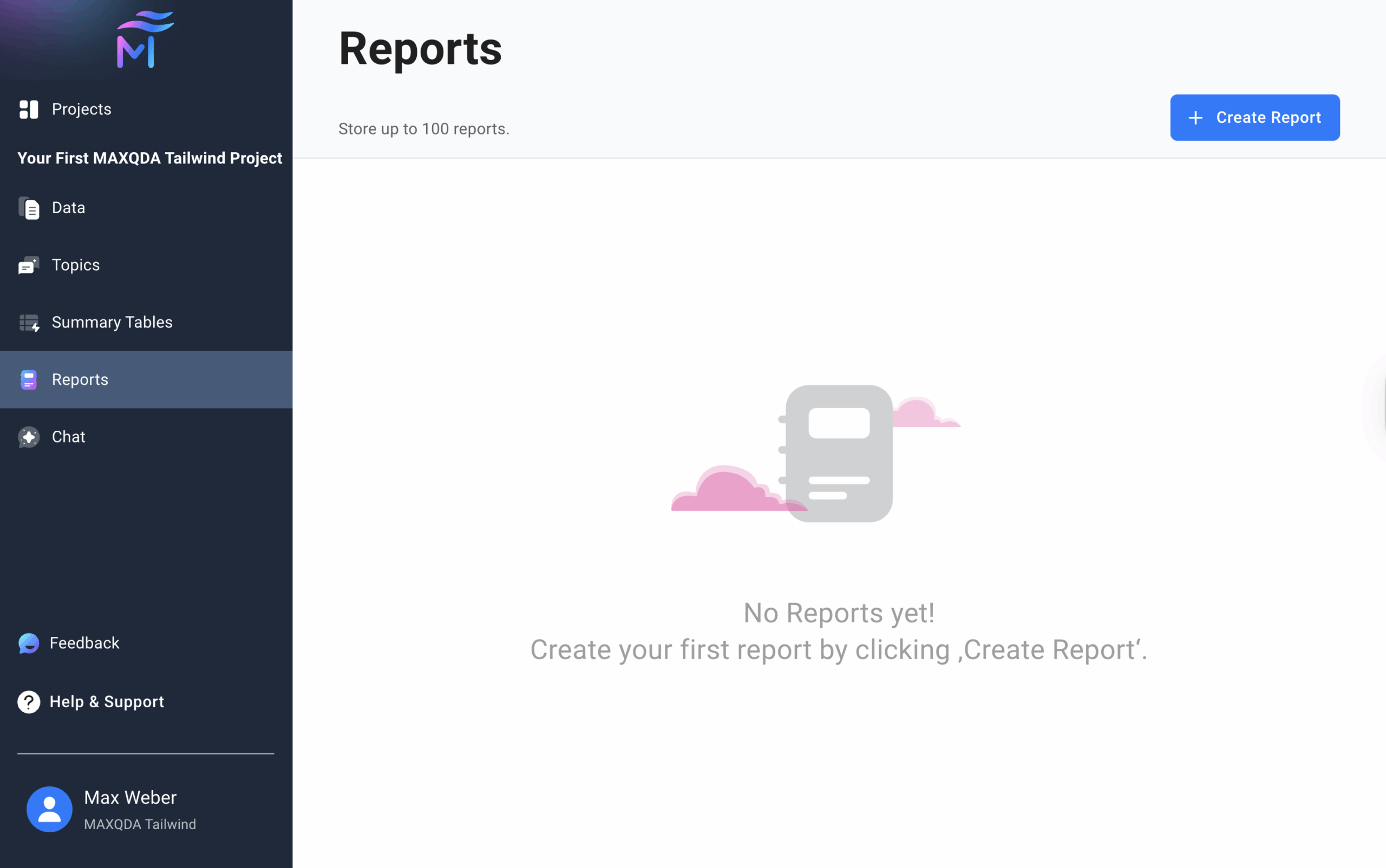Click the Feedback bubble icon
The image size is (1386, 868).
(x=29, y=643)
